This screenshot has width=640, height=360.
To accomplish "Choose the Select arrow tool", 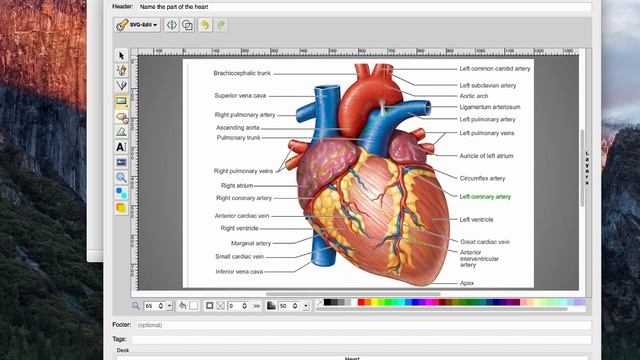I will click(121, 55).
